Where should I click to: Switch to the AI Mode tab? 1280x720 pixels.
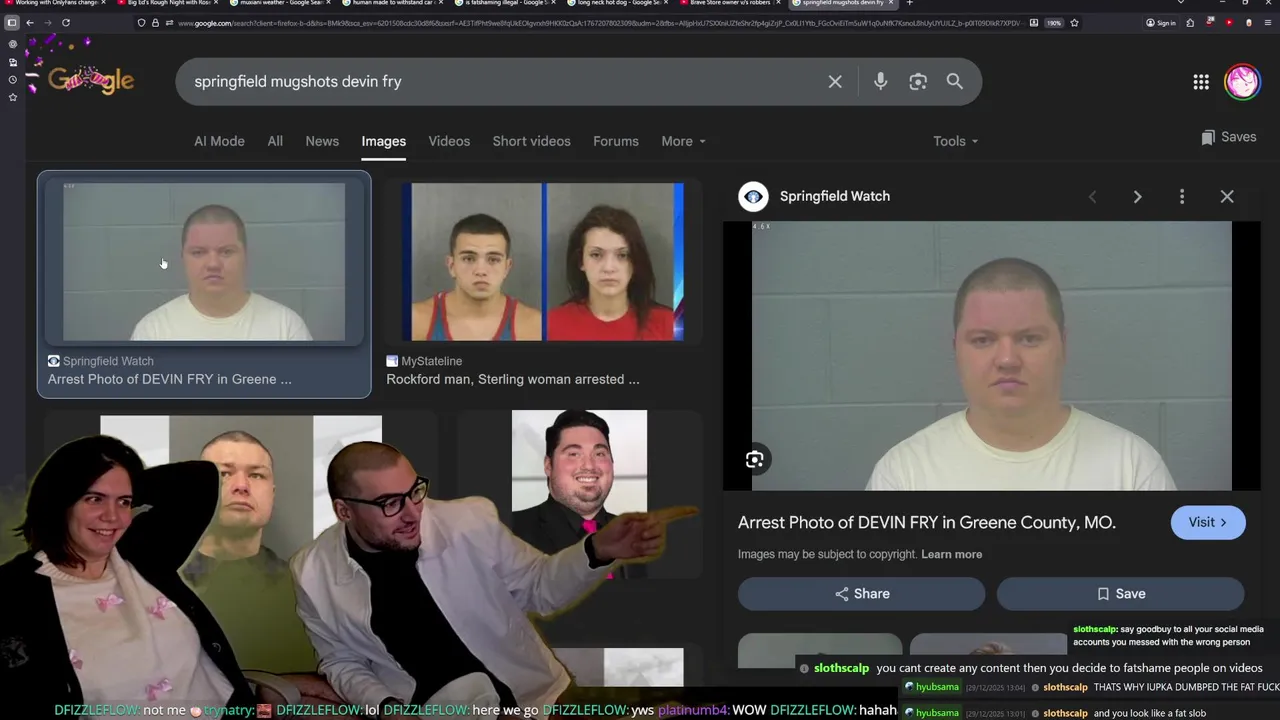[219, 141]
